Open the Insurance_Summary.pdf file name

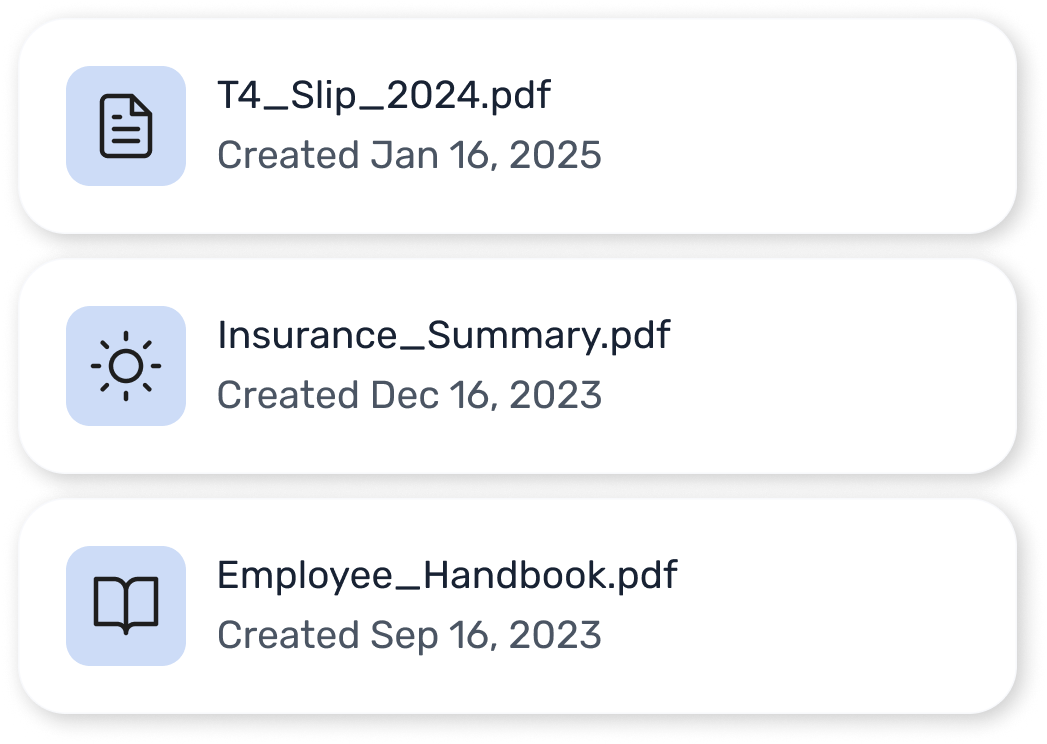443,336
